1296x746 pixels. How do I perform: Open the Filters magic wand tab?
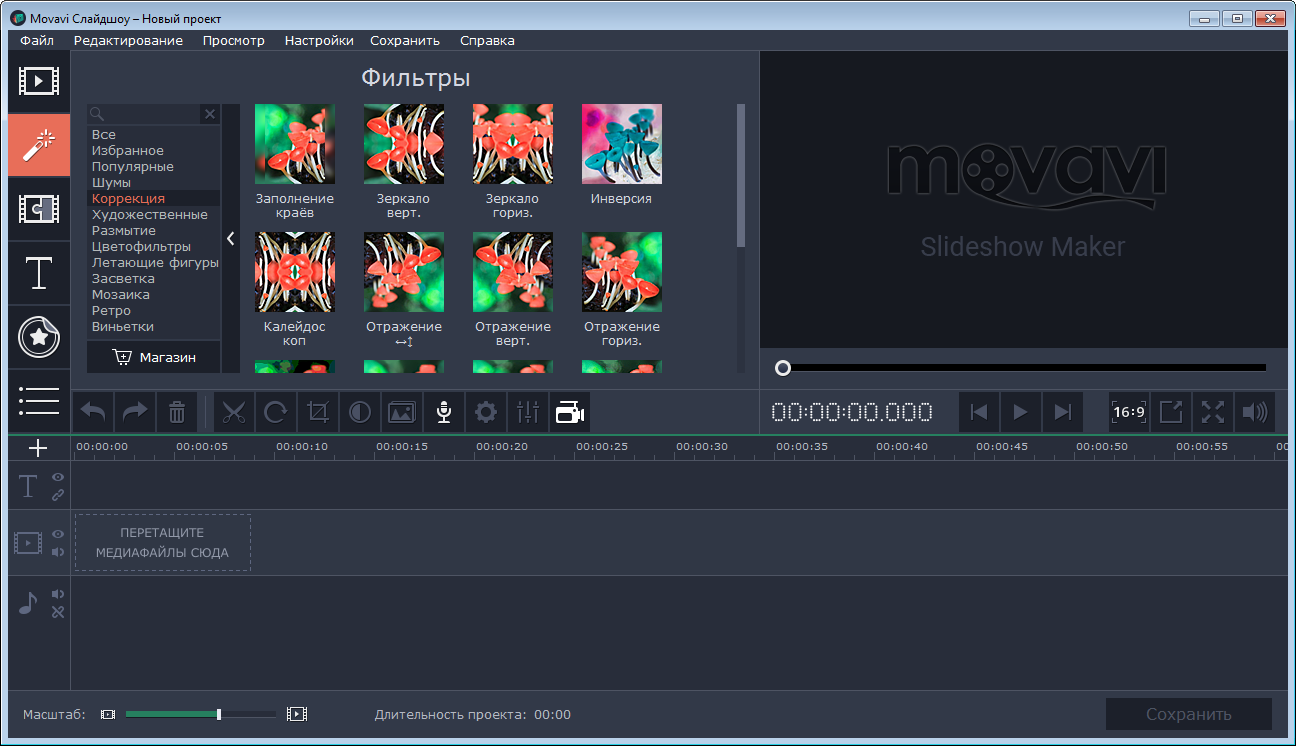pos(39,145)
